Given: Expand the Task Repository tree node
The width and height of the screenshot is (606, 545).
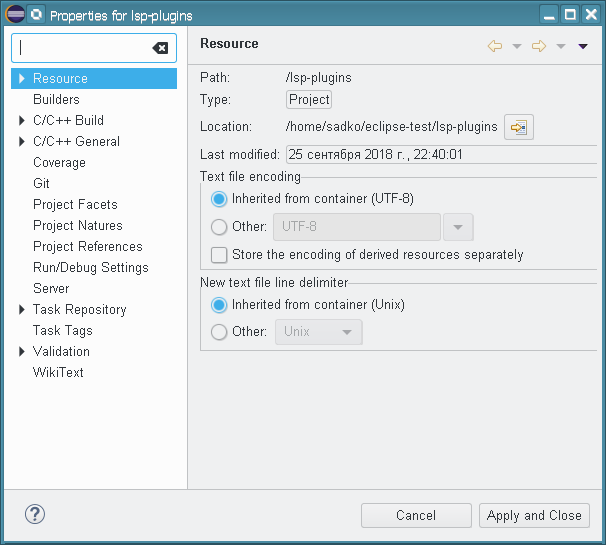Looking at the screenshot, I should point(22,310).
